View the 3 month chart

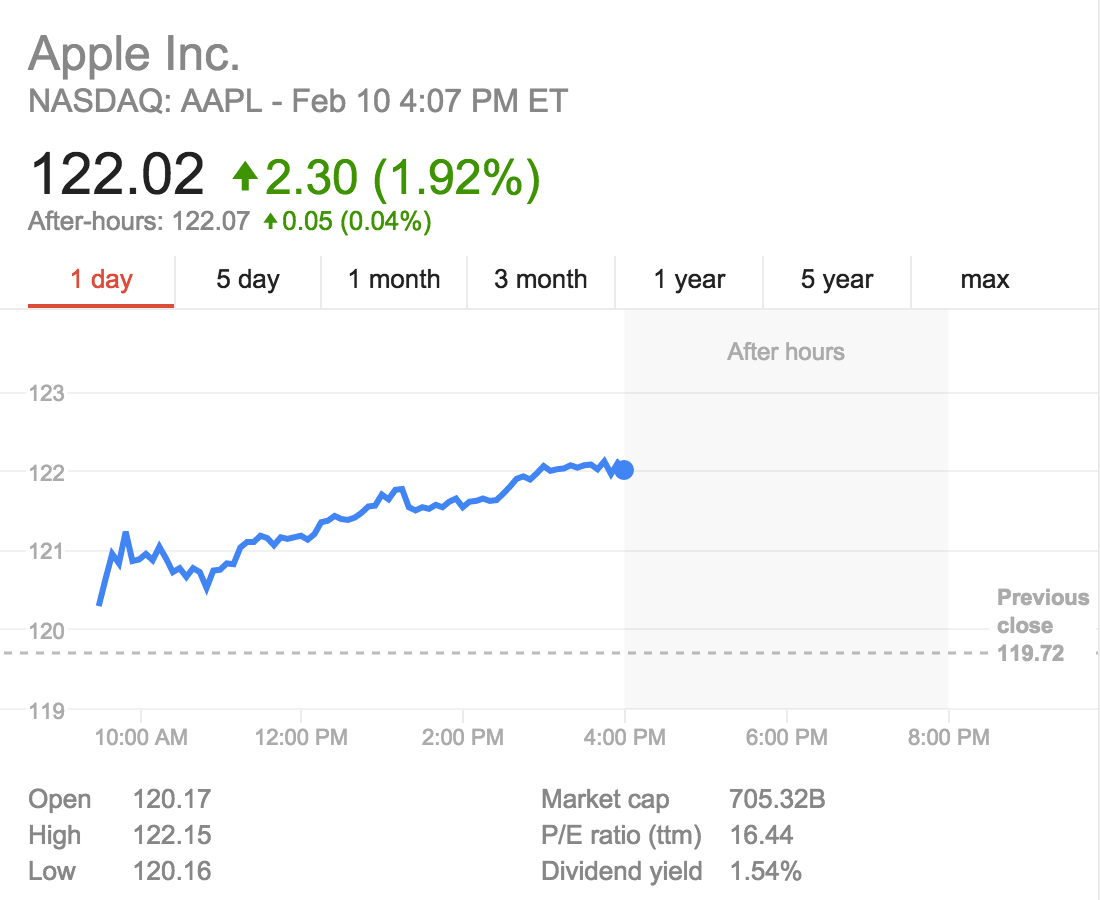click(541, 280)
